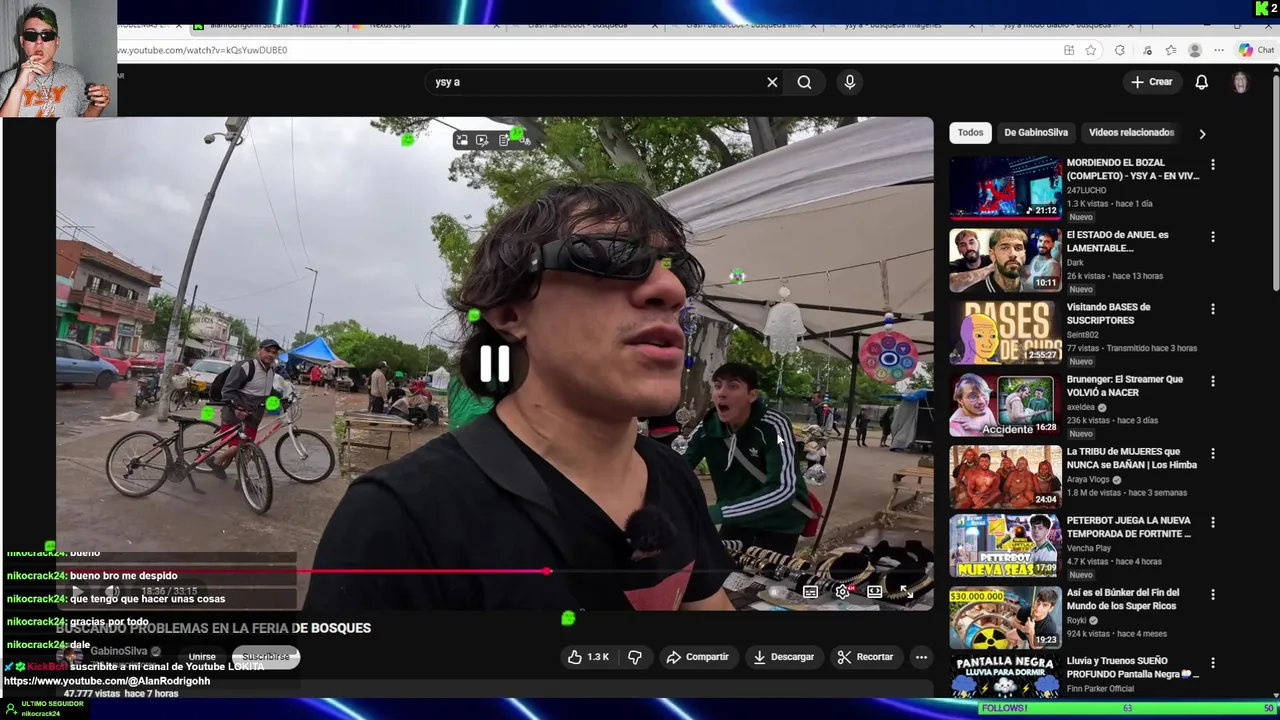Click chat message 'bueno bro me despido'

(123, 576)
